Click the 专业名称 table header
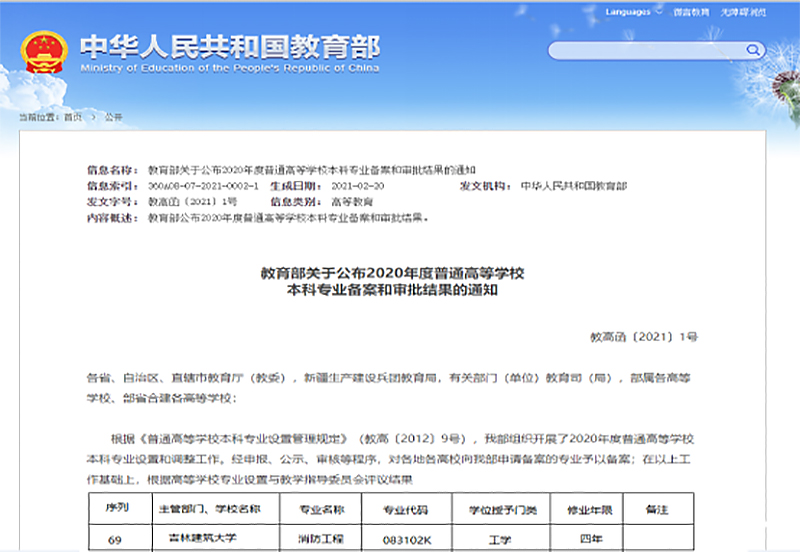Viewport: 800px width, 553px height. click(x=321, y=509)
